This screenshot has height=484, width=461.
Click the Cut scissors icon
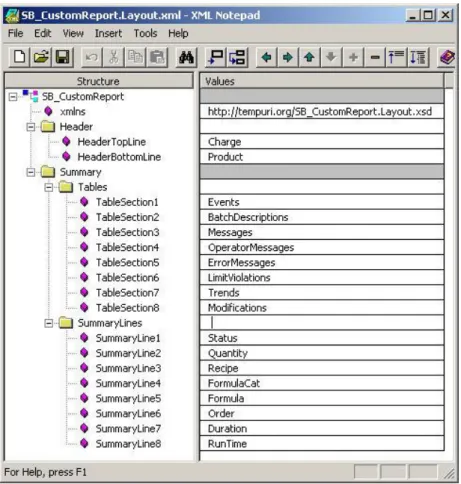click(x=113, y=57)
